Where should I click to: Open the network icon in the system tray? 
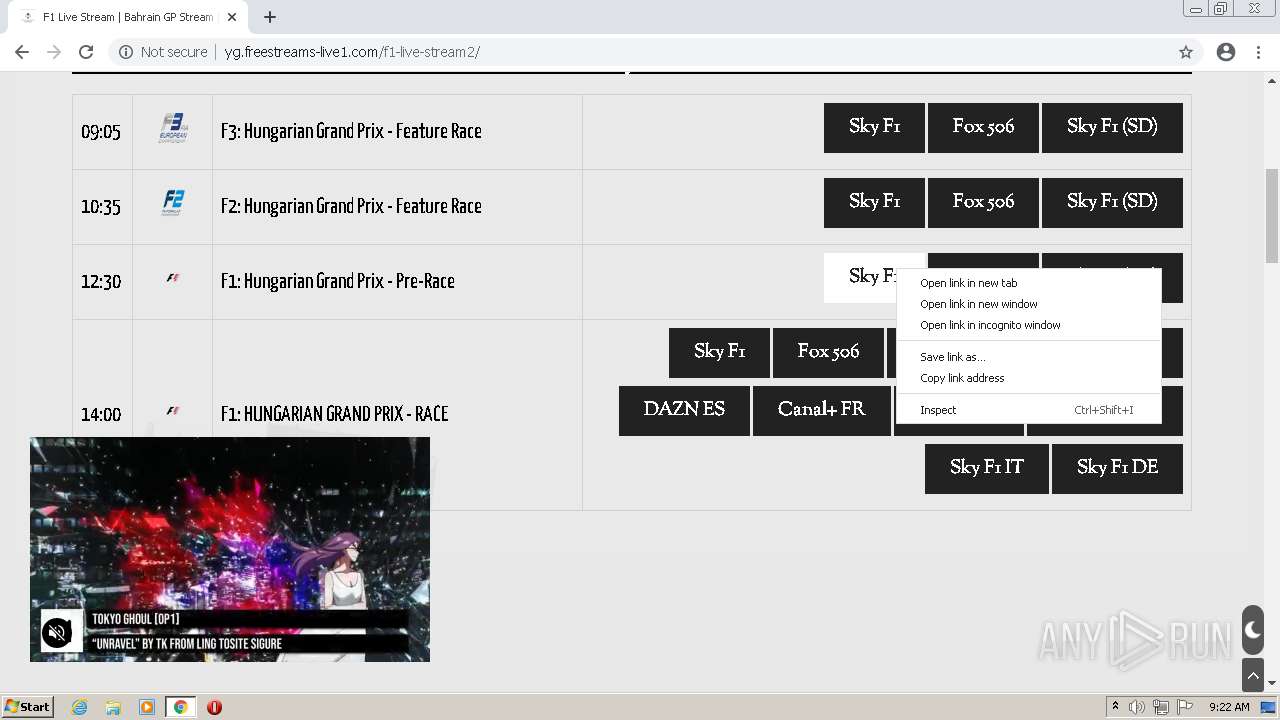(x=1161, y=707)
